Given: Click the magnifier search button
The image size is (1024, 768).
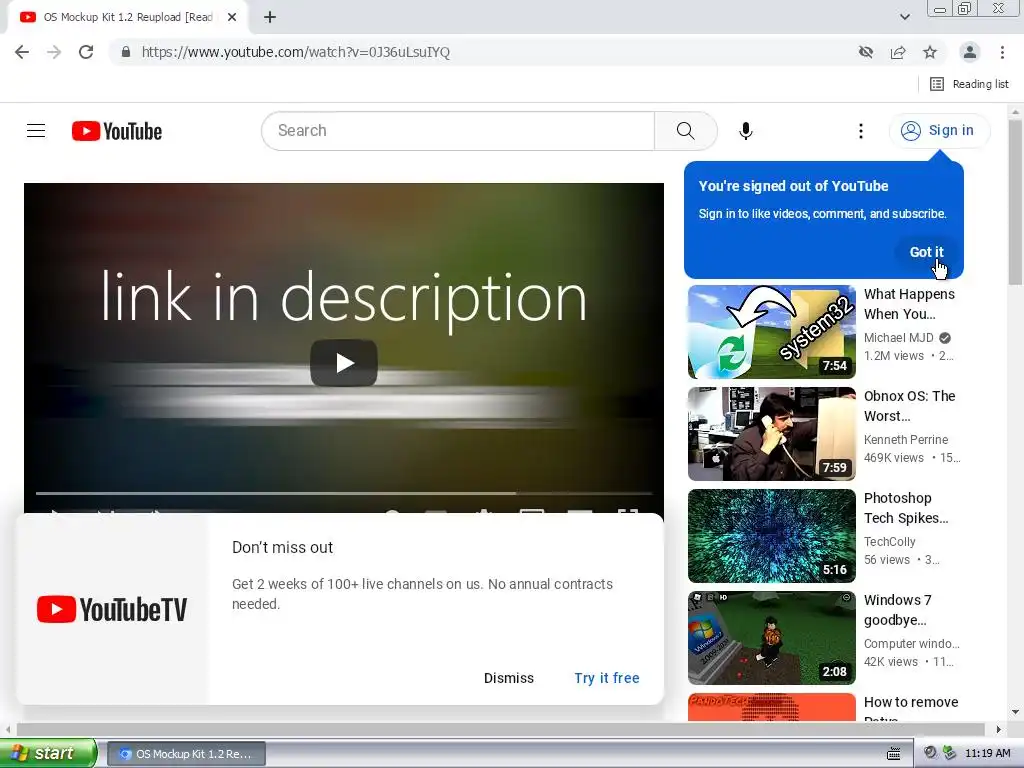Looking at the screenshot, I should pyautogui.click(x=686, y=131).
